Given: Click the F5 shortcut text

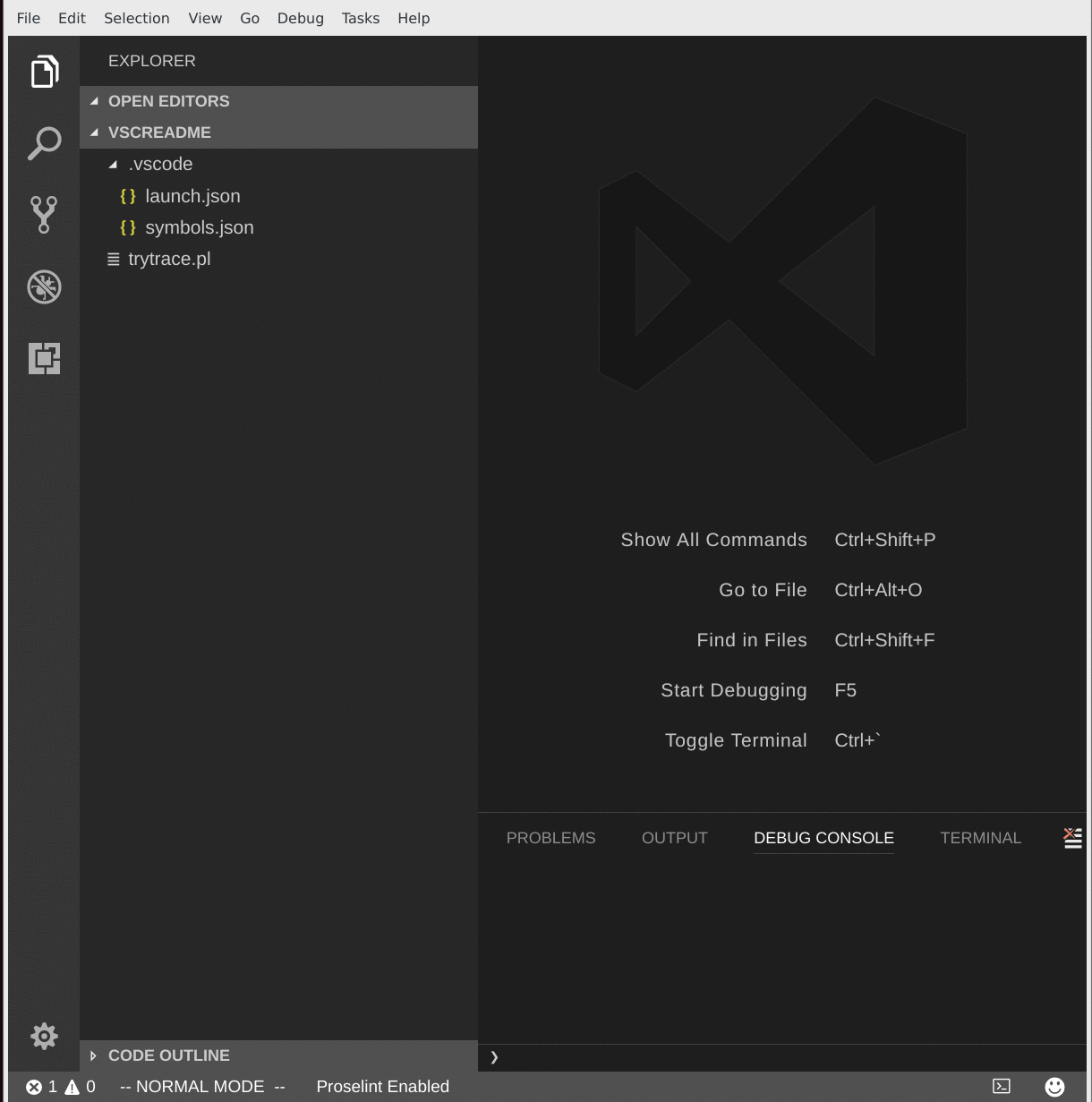Looking at the screenshot, I should point(846,690).
